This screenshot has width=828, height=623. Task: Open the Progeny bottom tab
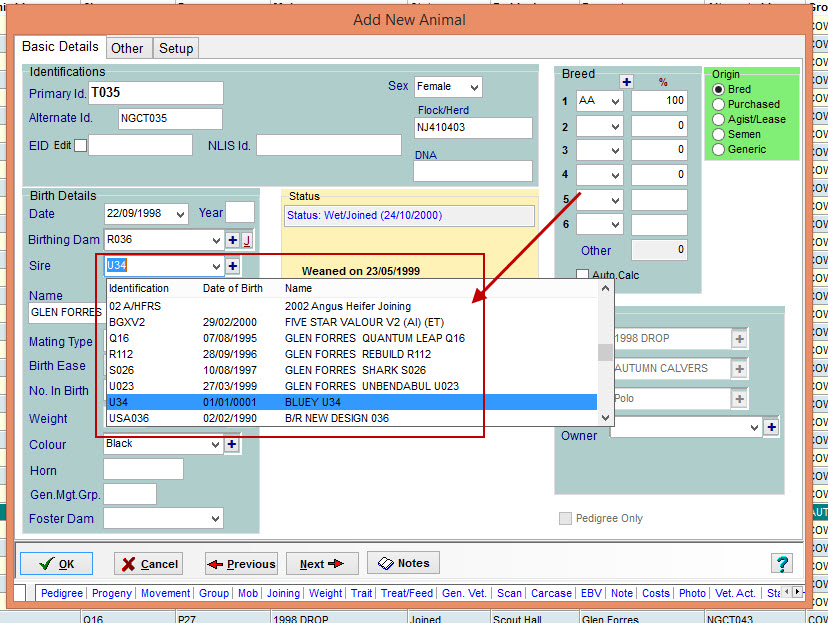click(x=112, y=593)
